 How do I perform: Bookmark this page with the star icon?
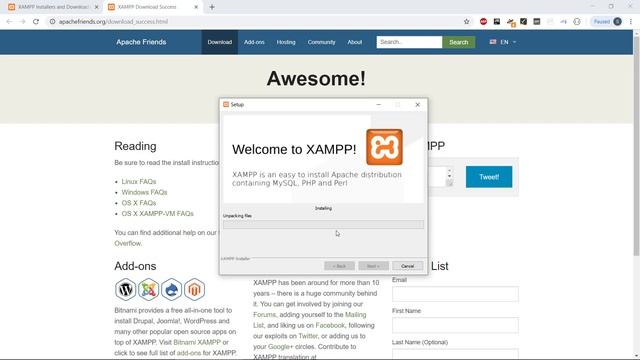pyautogui.click(x=467, y=22)
